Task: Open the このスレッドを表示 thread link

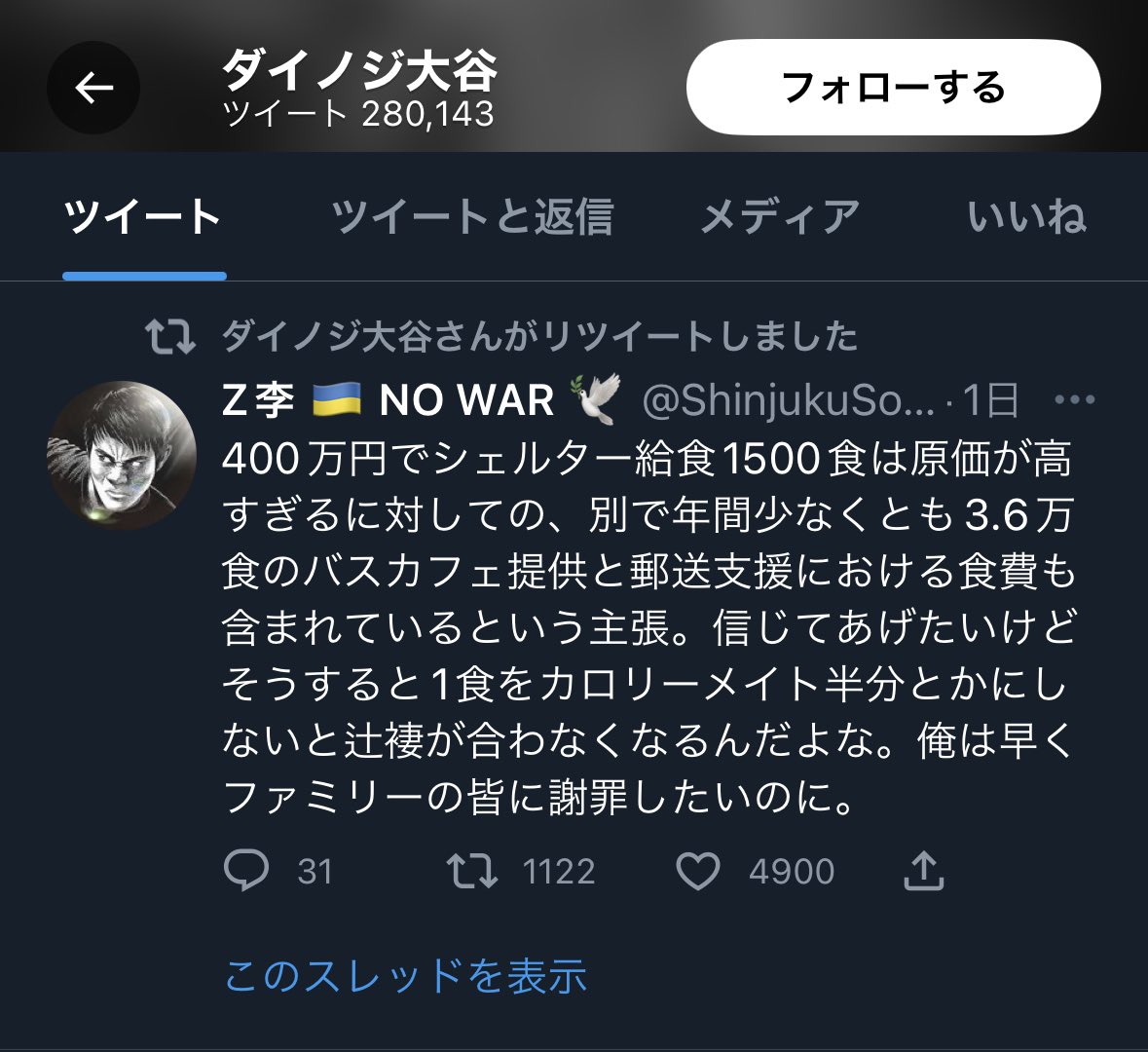Action: point(405,976)
